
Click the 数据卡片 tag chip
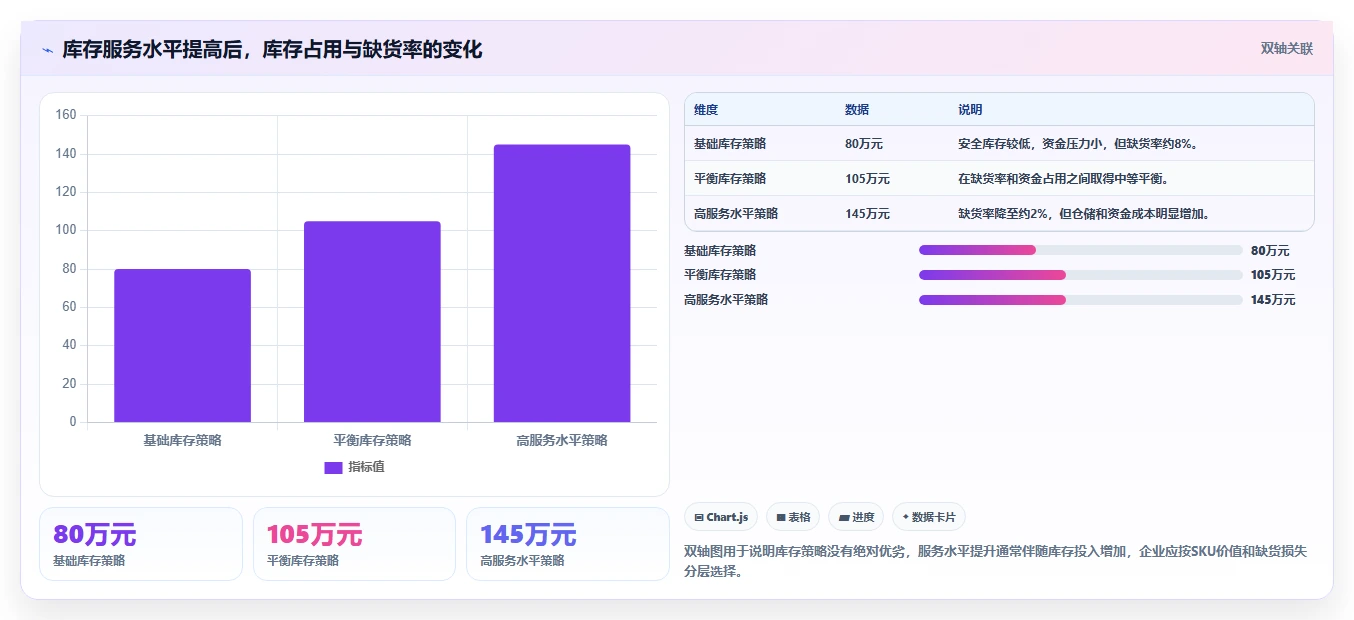coord(928,517)
